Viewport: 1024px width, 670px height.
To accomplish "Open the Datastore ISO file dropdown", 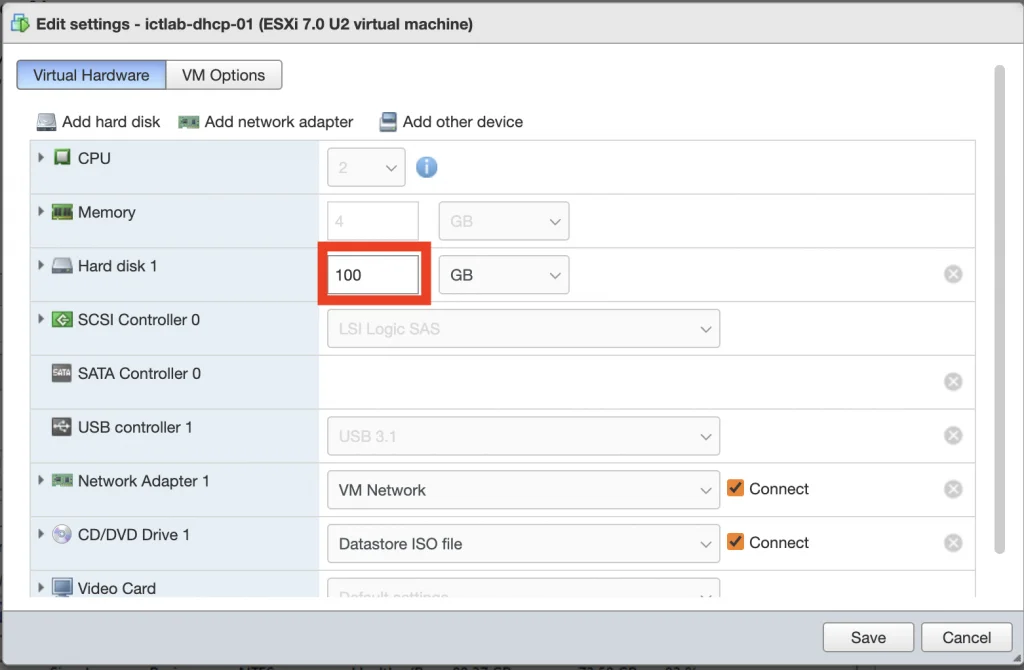I will 523,544.
